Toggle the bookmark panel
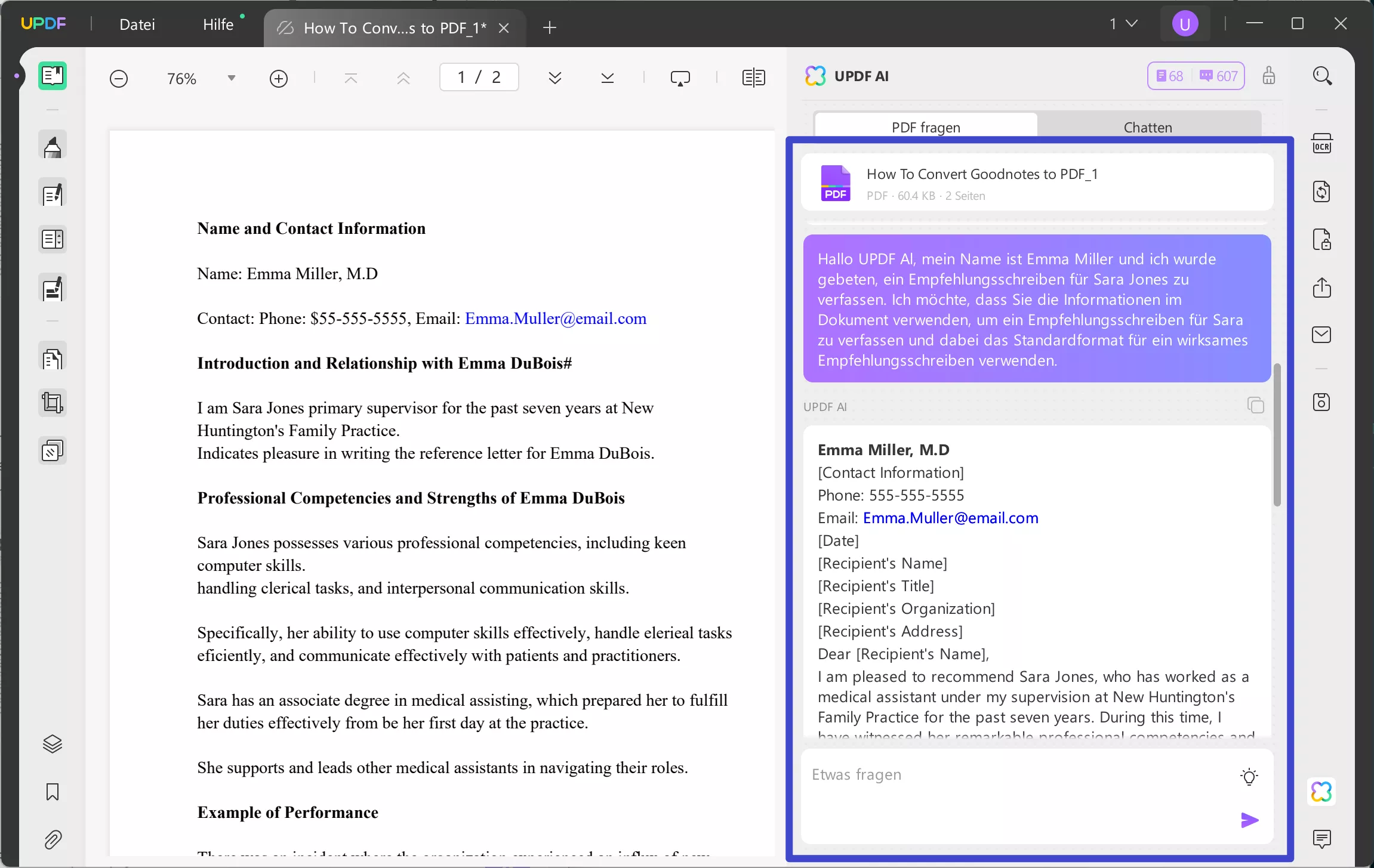Viewport: 1374px width, 868px height. click(x=53, y=792)
